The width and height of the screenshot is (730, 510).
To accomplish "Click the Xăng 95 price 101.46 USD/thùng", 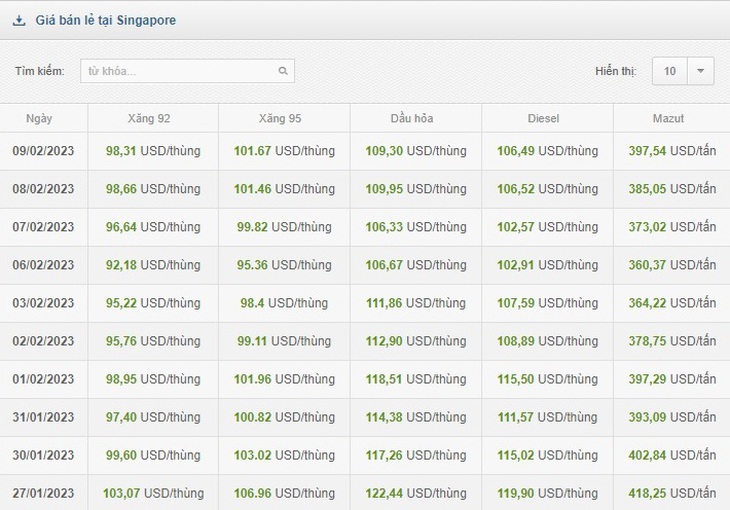I will coord(284,189).
